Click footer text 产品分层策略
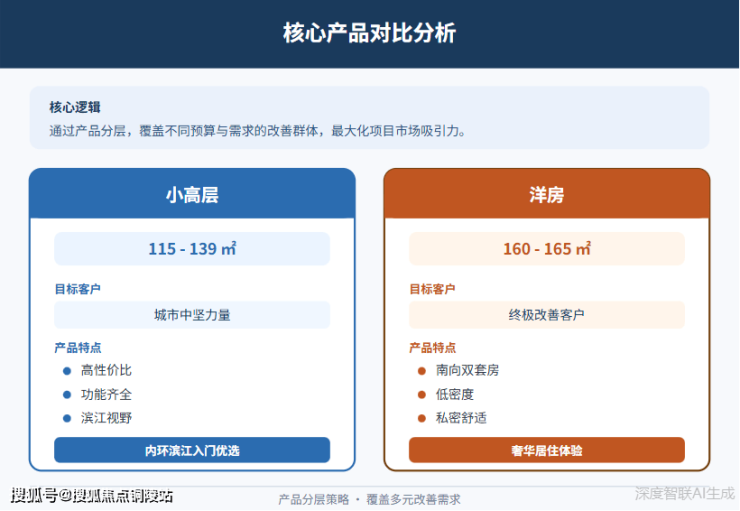740x511 pixels. click(313, 499)
